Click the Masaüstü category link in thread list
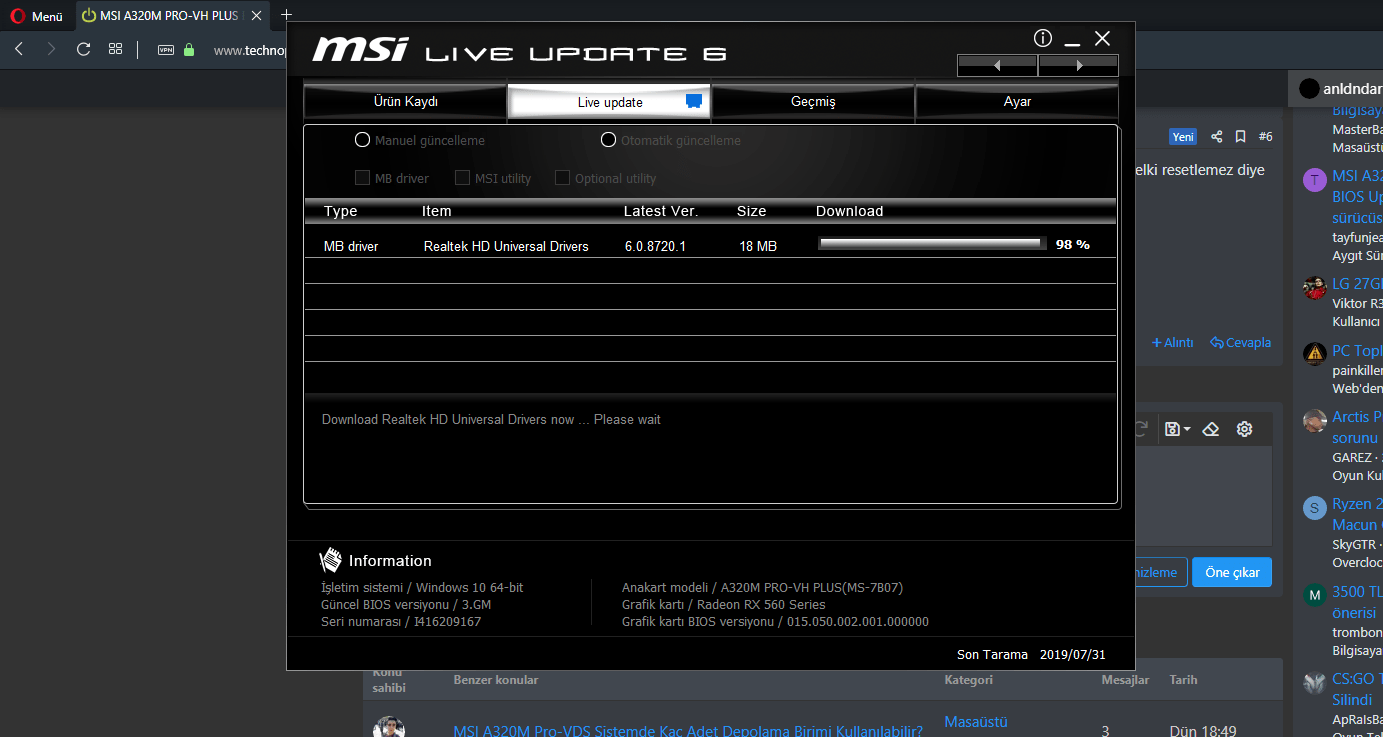The image size is (1383, 737). [976, 722]
